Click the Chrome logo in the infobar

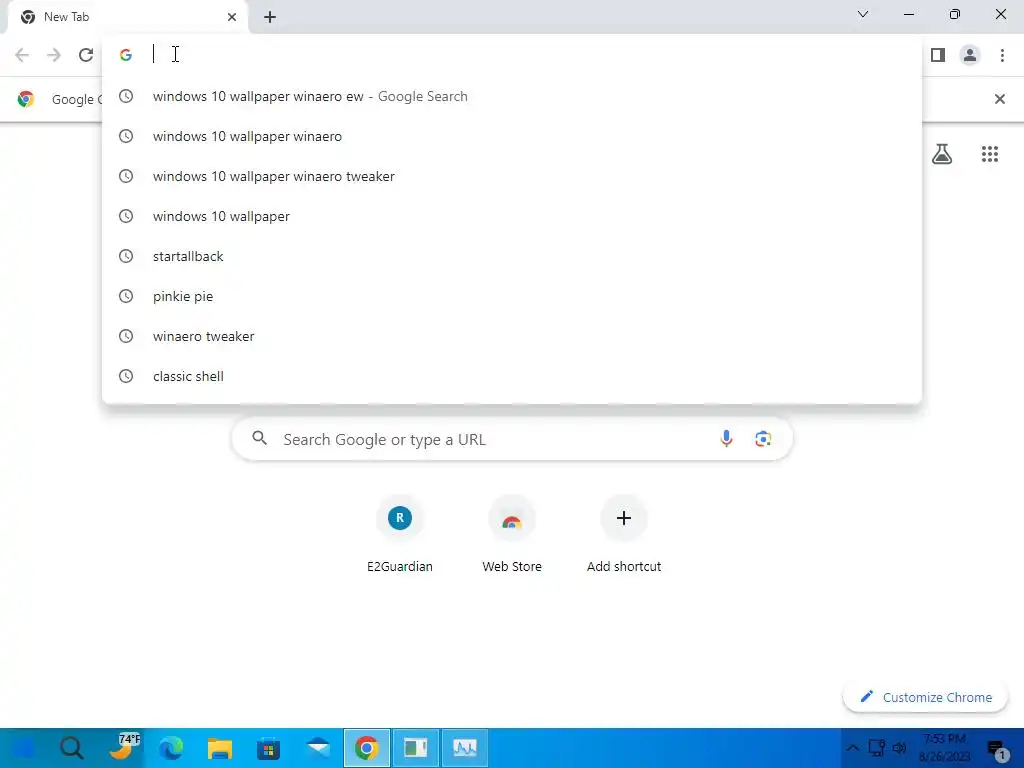pyautogui.click(x=26, y=99)
